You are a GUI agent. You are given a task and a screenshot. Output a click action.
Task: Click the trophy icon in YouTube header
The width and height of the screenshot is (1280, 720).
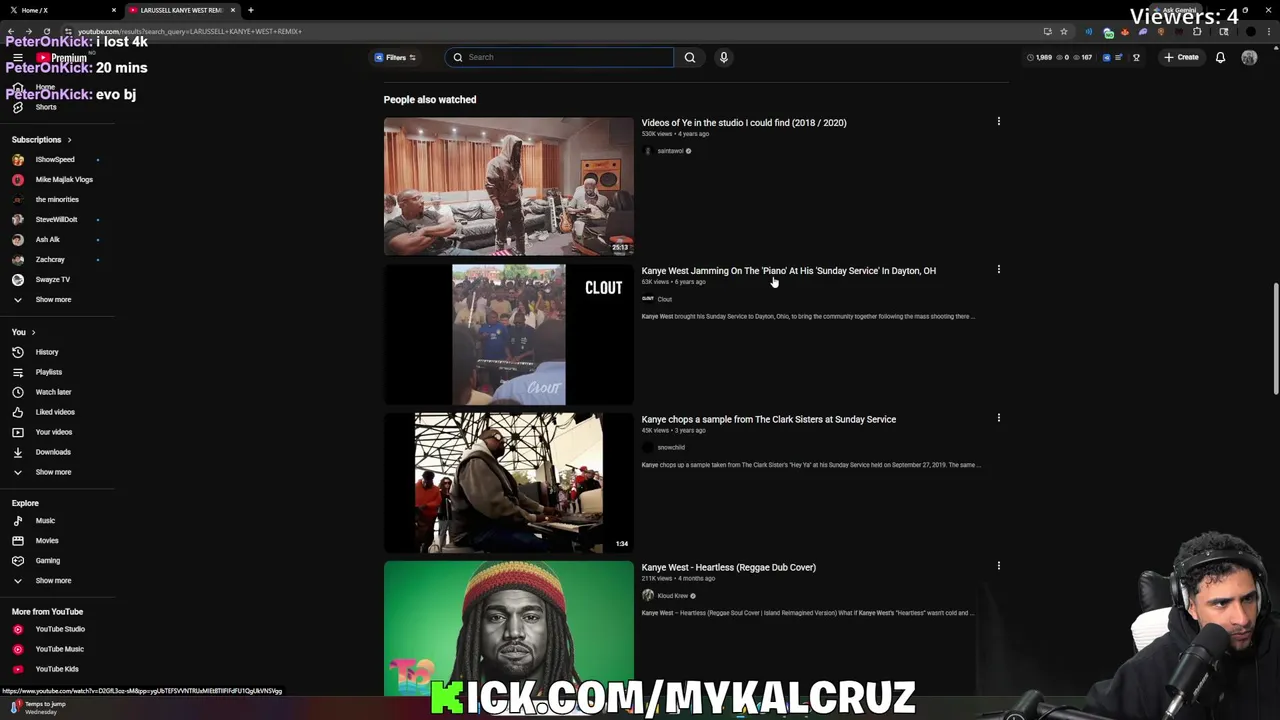[x=1136, y=57]
